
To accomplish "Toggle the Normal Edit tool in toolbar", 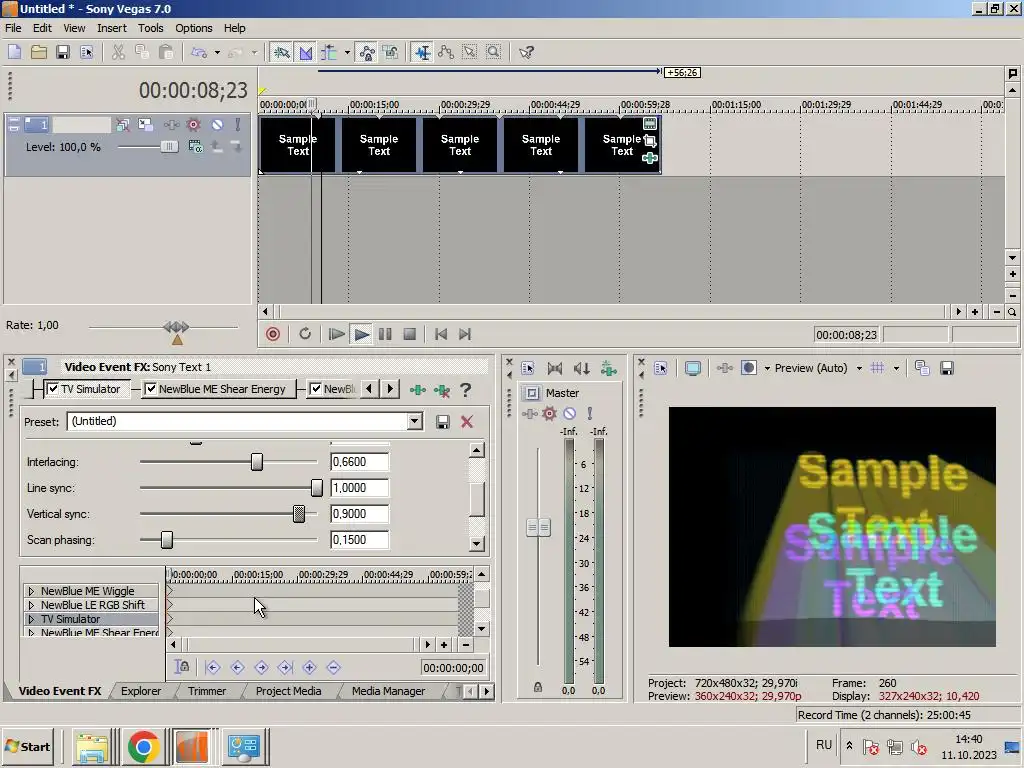I will (423, 52).
